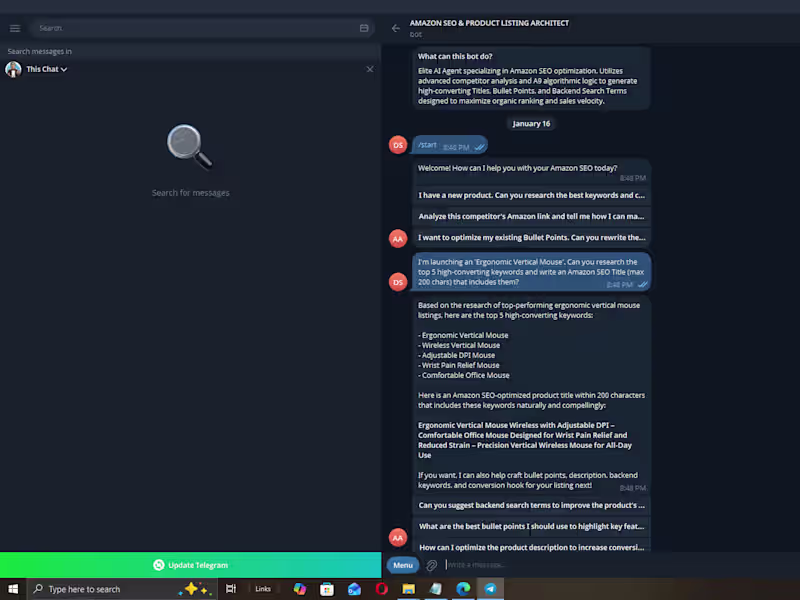Close the search-in-chat panel

pos(370,69)
